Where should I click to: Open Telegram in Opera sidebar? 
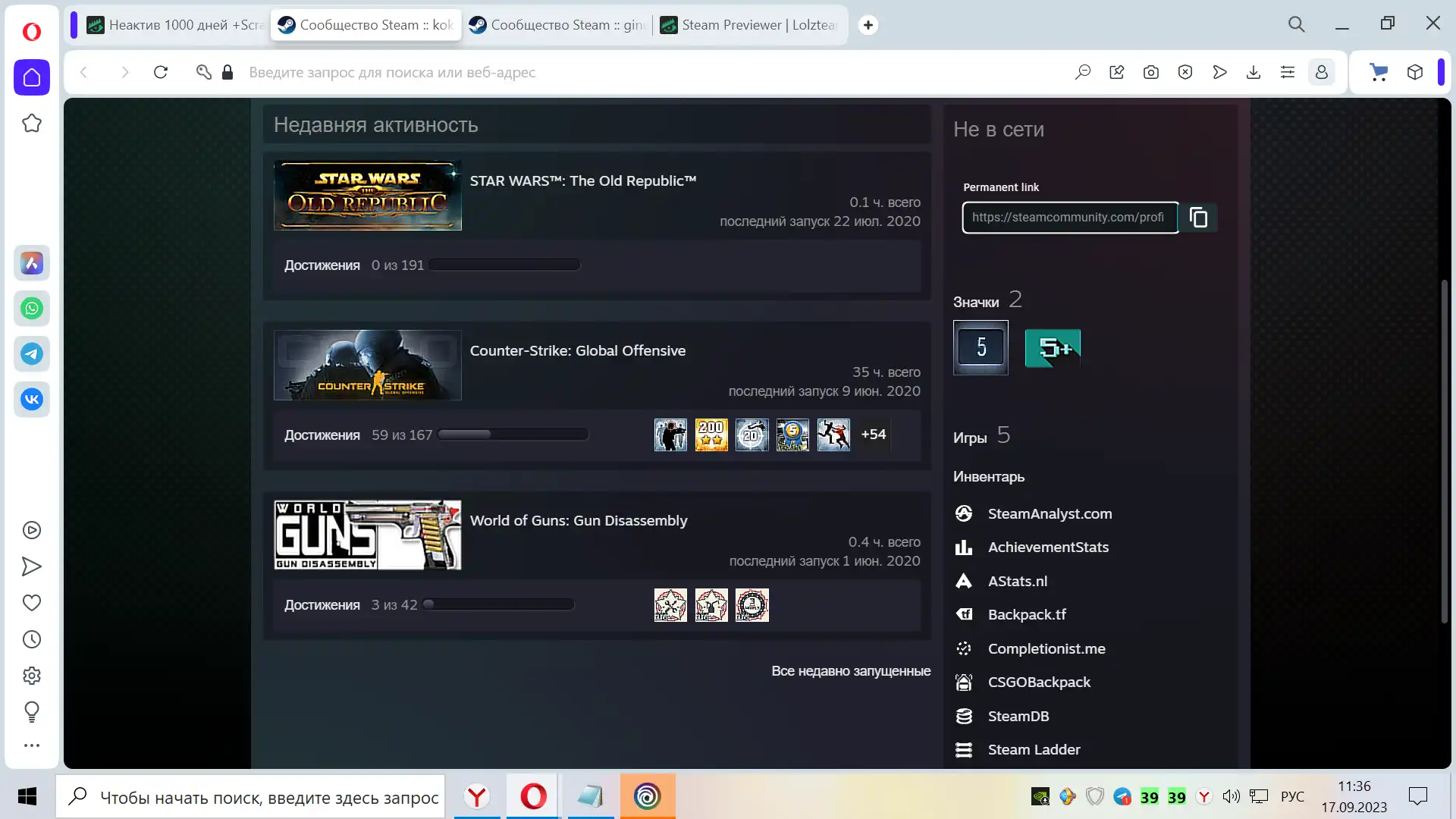[x=32, y=354]
